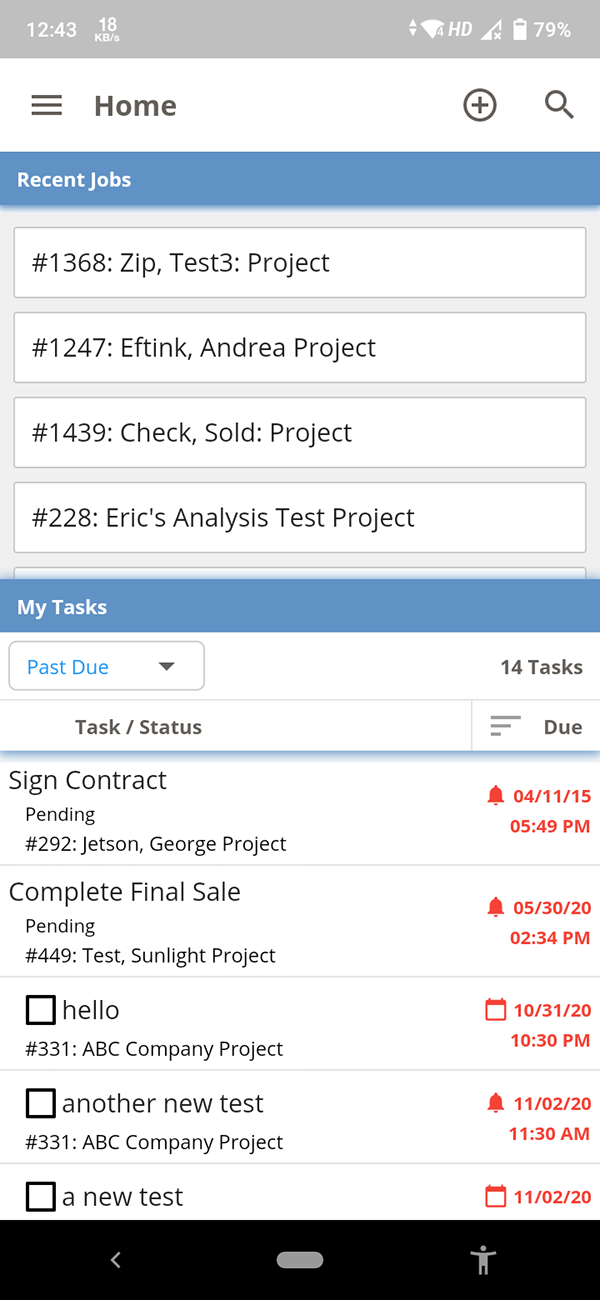Open the hamburger navigation menu

point(47,105)
